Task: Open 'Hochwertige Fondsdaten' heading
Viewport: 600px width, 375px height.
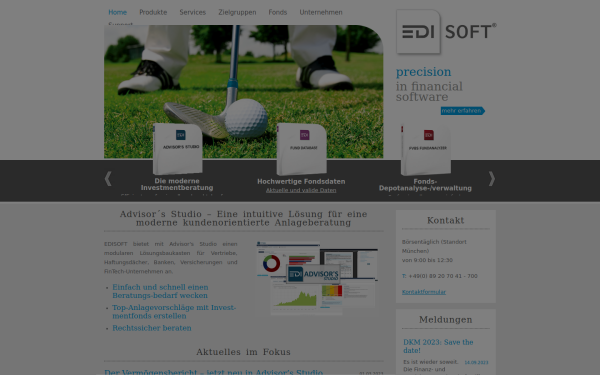Action: [x=301, y=181]
